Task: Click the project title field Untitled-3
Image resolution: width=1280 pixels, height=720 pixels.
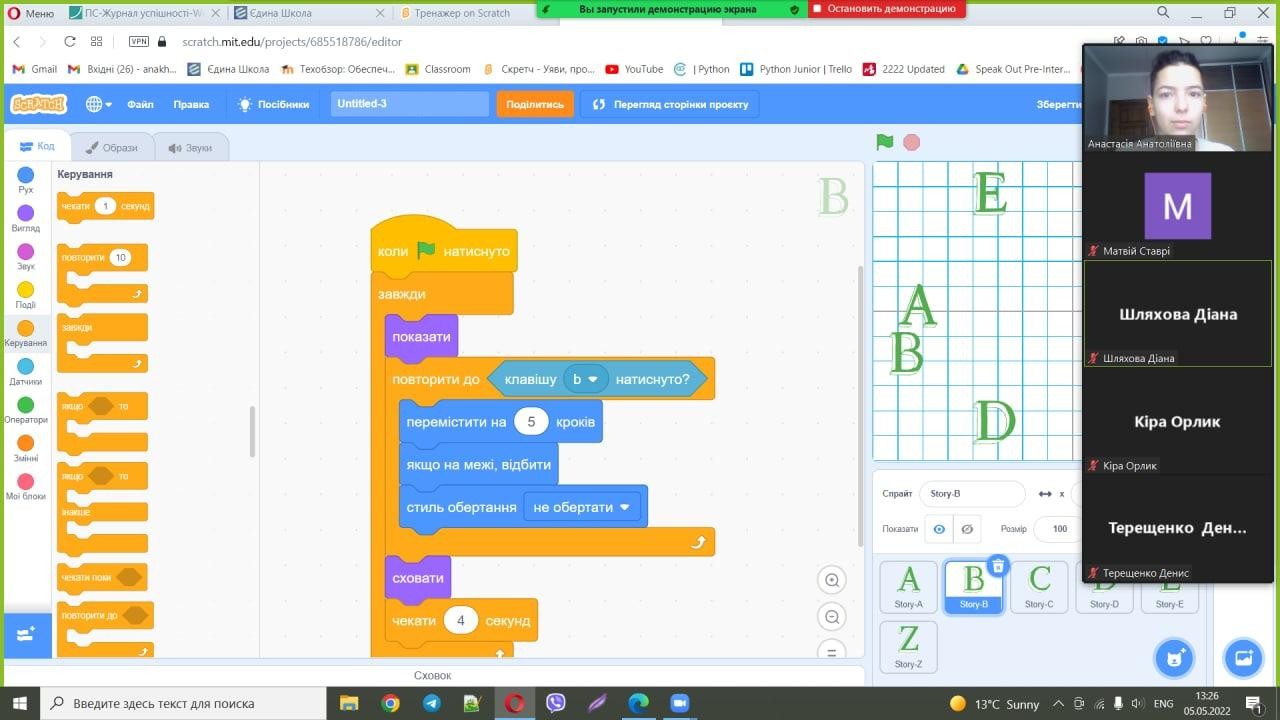Action: tap(409, 104)
